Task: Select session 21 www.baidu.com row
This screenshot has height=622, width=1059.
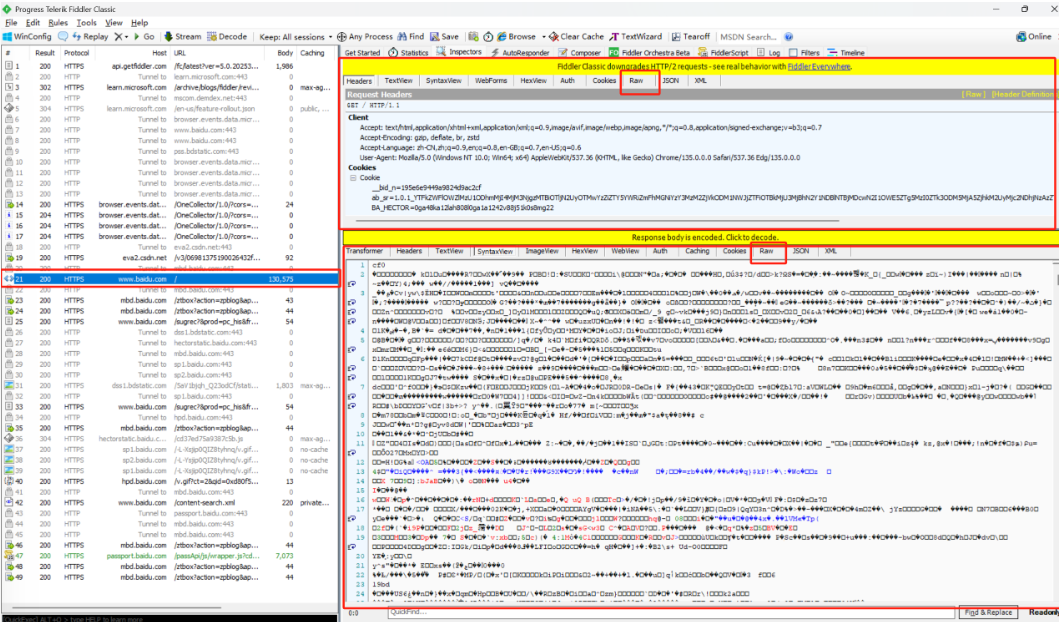Action: pyautogui.click(x=170, y=279)
